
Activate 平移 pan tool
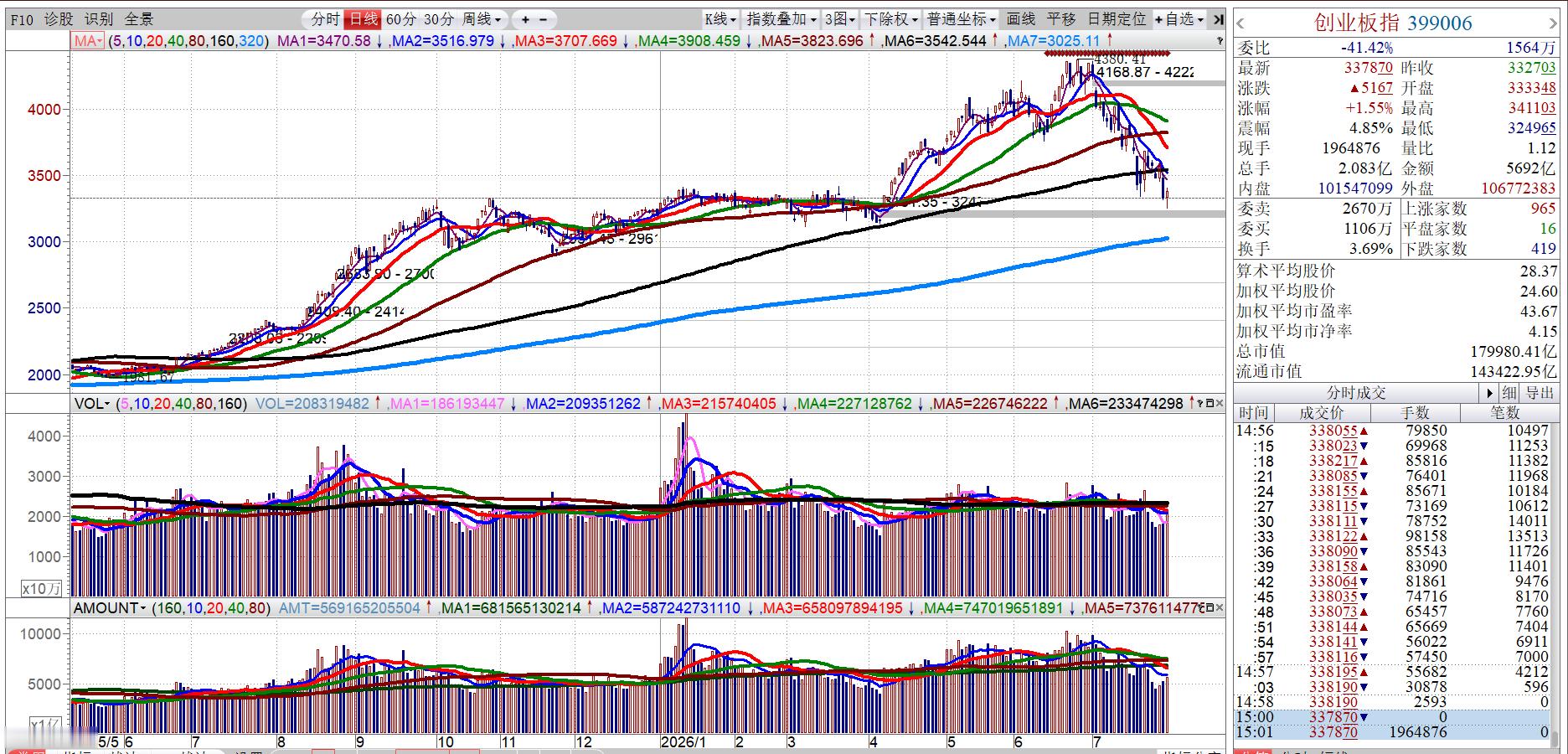pyautogui.click(x=1060, y=19)
